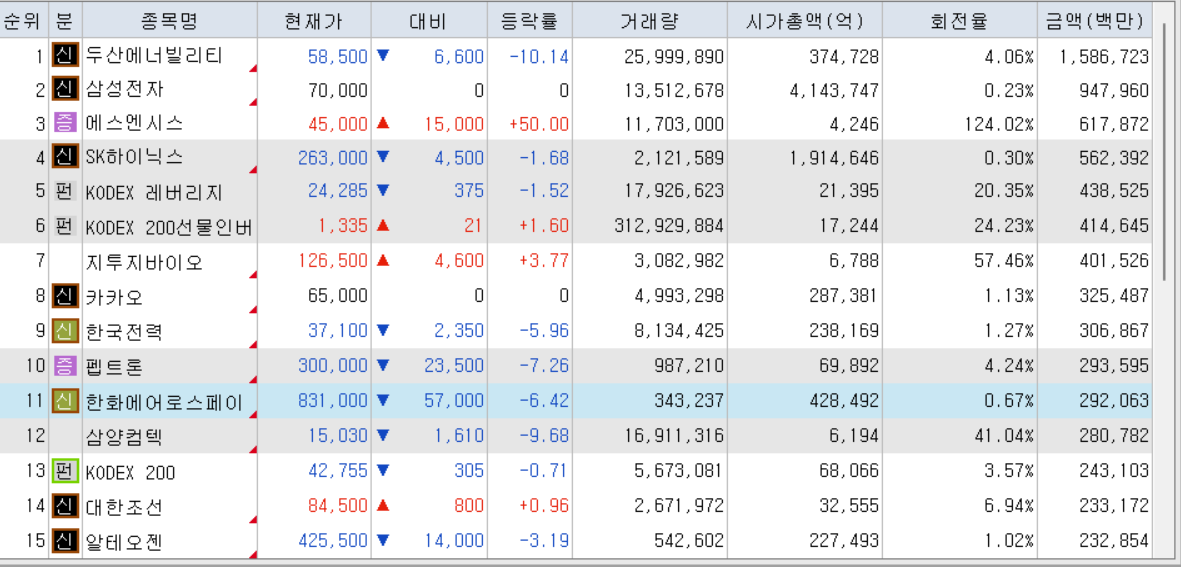The height and width of the screenshot is (567, 1181).
Task: Sort by the 거래량 column header
Action: coord(650,22)
